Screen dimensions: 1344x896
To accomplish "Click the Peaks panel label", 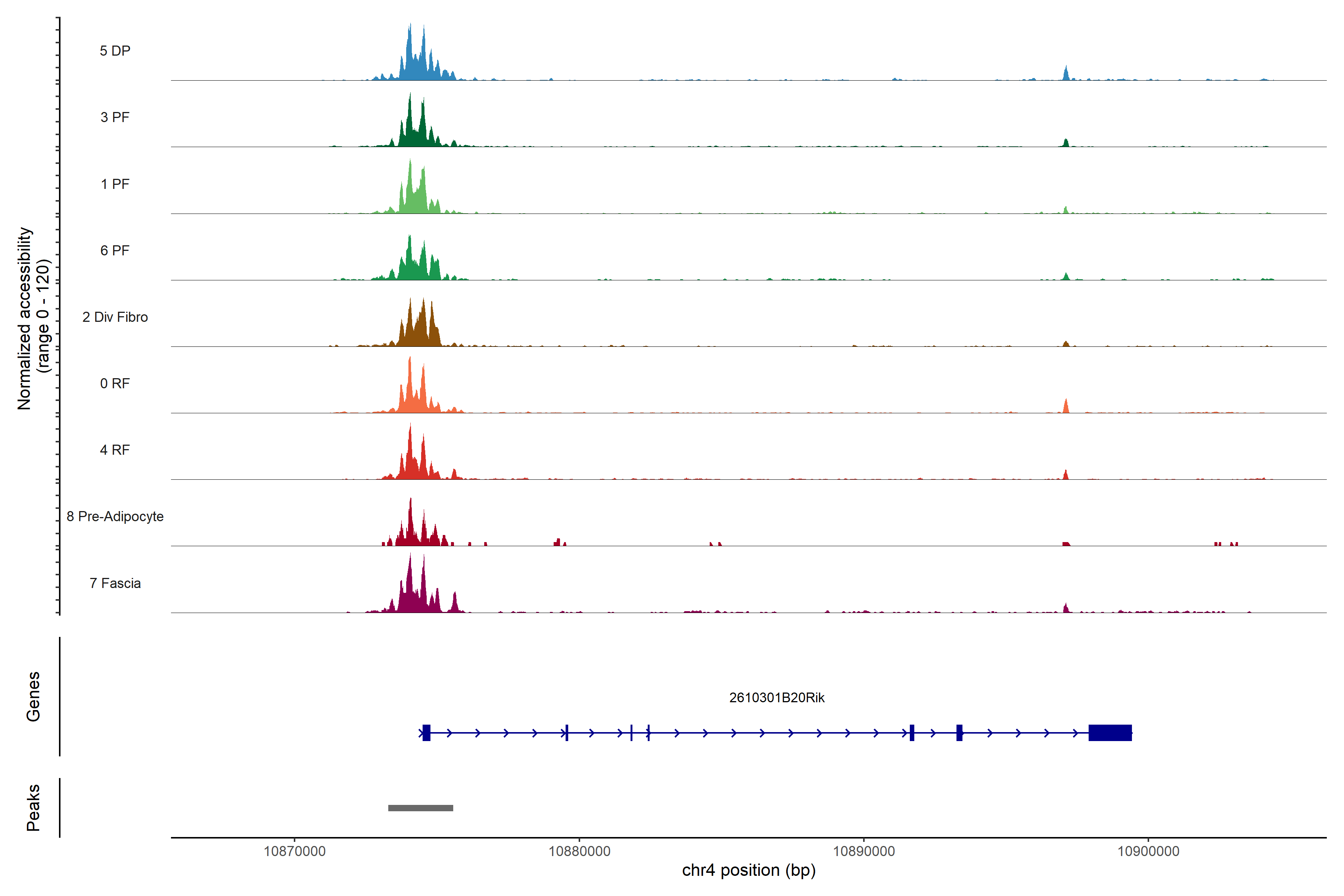I will pyautogui.click(x=33, y=808).
